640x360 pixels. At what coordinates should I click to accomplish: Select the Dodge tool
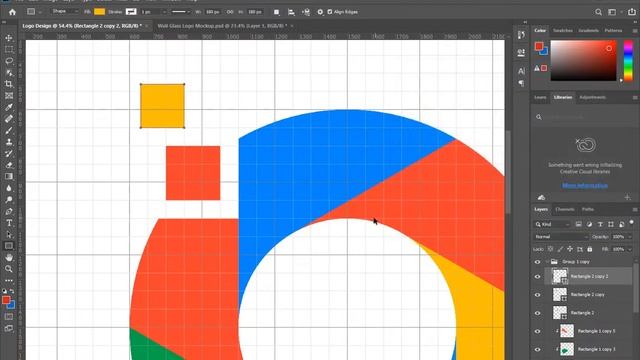[9, 200]
